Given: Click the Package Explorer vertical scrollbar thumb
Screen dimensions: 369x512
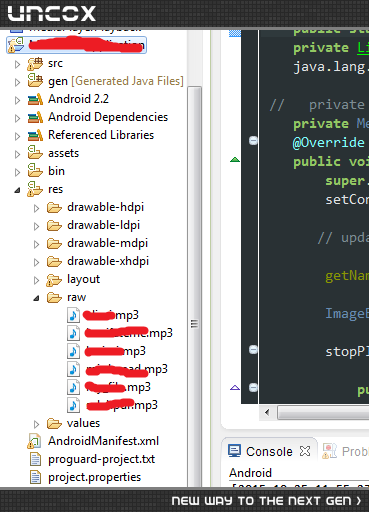Looking at the screenshot, I should tap(194, 287).
